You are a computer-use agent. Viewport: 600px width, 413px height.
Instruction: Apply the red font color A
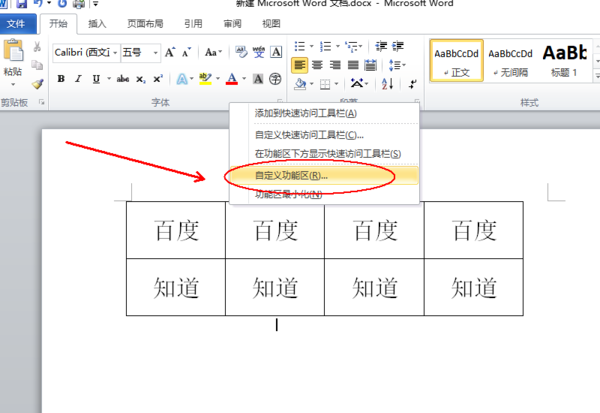pos(232,79)
